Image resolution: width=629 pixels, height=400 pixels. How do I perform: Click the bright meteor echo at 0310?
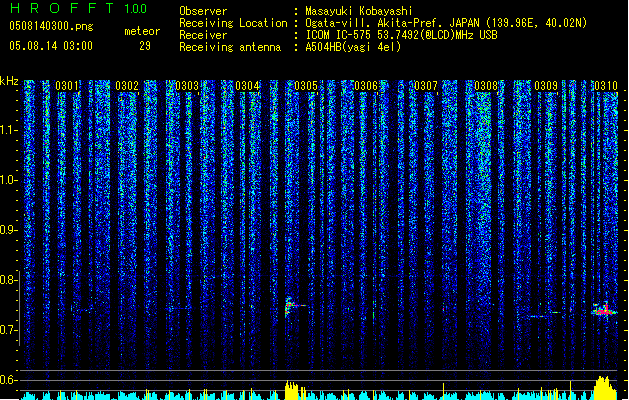(x=605, y=311)
